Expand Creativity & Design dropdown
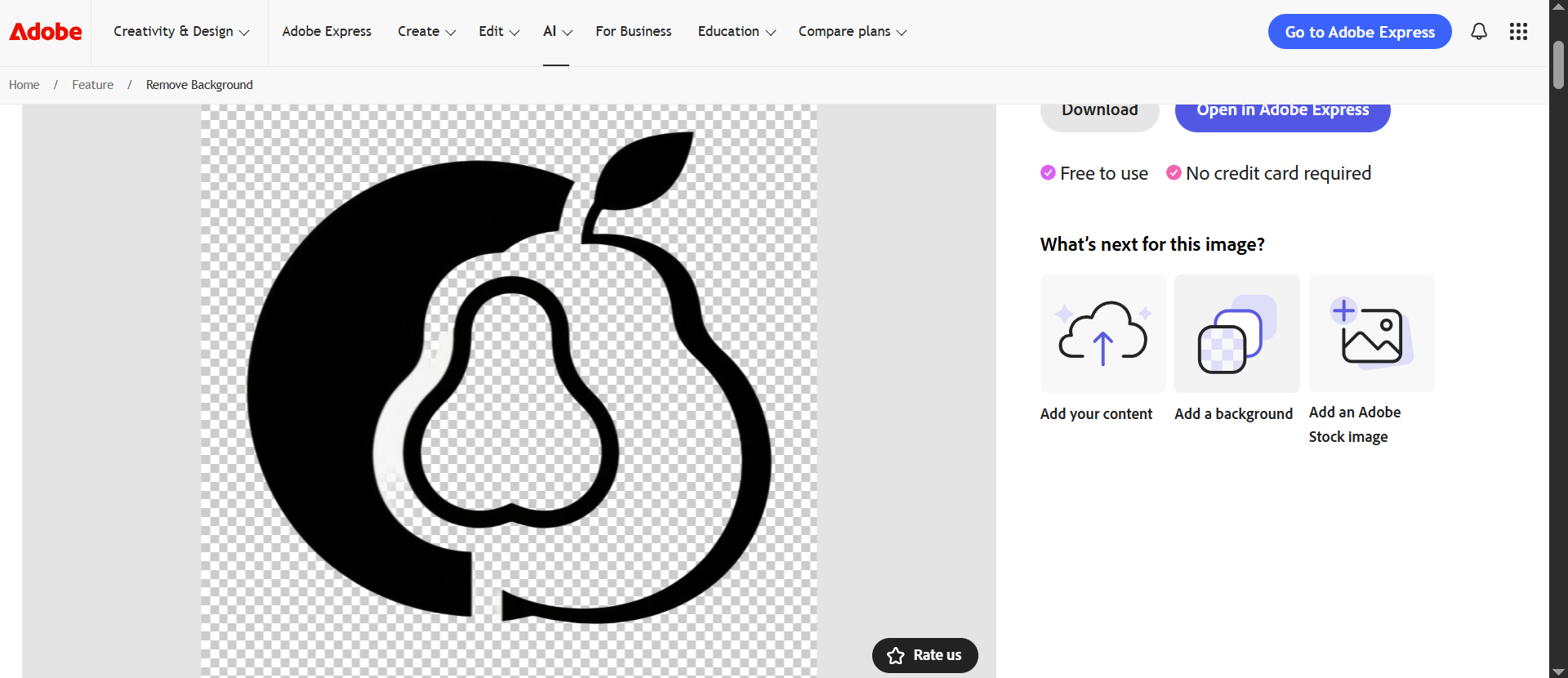 click(x=181, y=32)
